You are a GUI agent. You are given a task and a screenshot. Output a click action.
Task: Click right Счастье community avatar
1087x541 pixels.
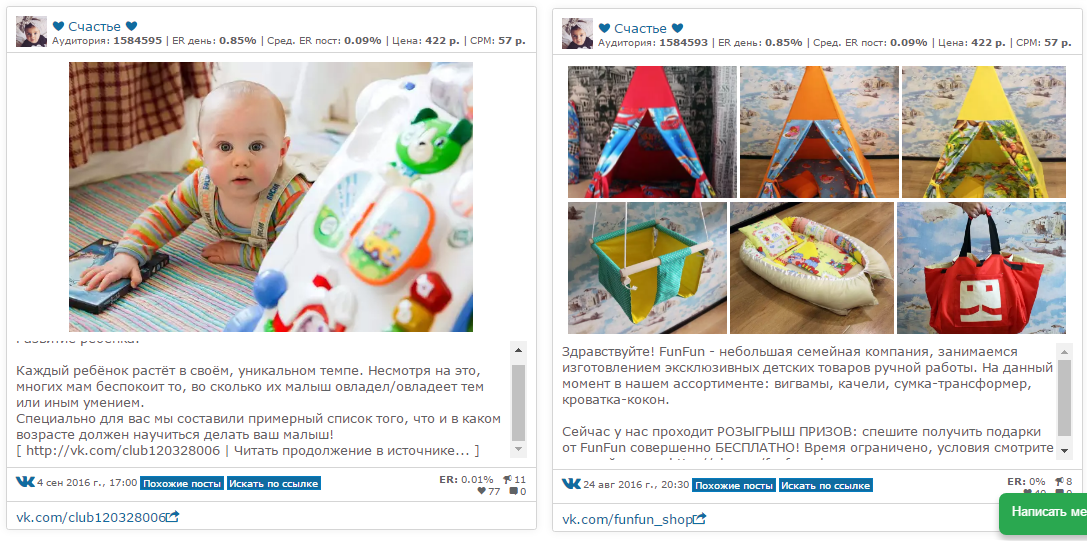(x=577, y=33)
